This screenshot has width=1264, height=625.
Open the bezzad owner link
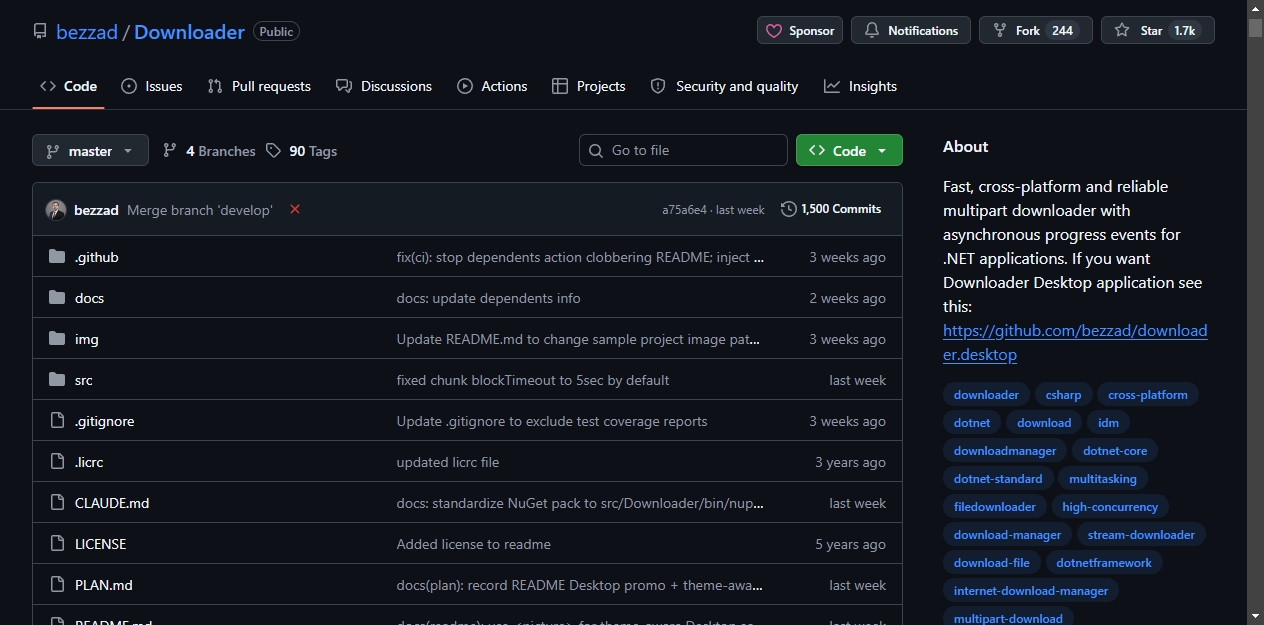pyautogui.click(x=87, y=32)
